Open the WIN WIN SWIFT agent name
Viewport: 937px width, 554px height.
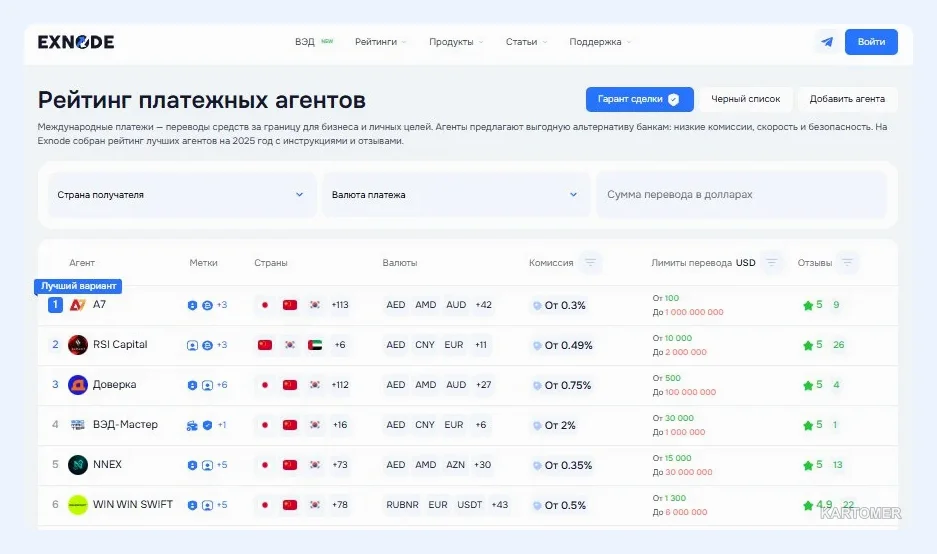[x=133, y=504]
